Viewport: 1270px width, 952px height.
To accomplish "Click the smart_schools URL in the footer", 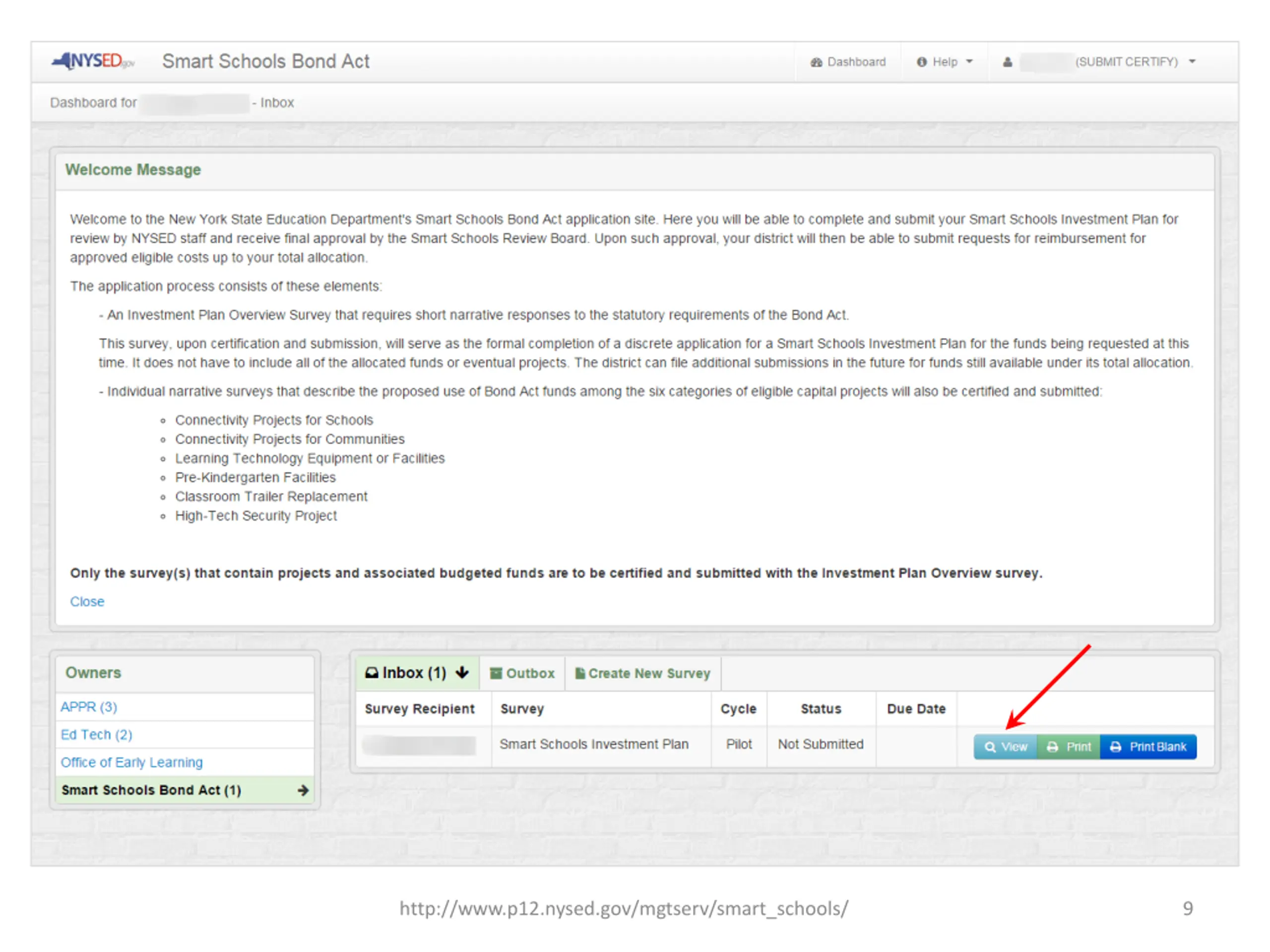I will pos(624,908).
